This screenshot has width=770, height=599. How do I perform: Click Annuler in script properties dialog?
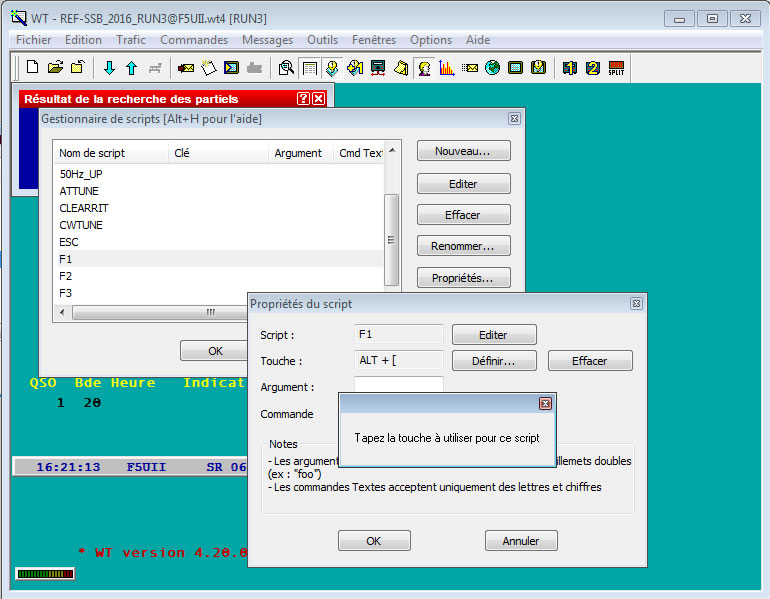coord(520,541)
